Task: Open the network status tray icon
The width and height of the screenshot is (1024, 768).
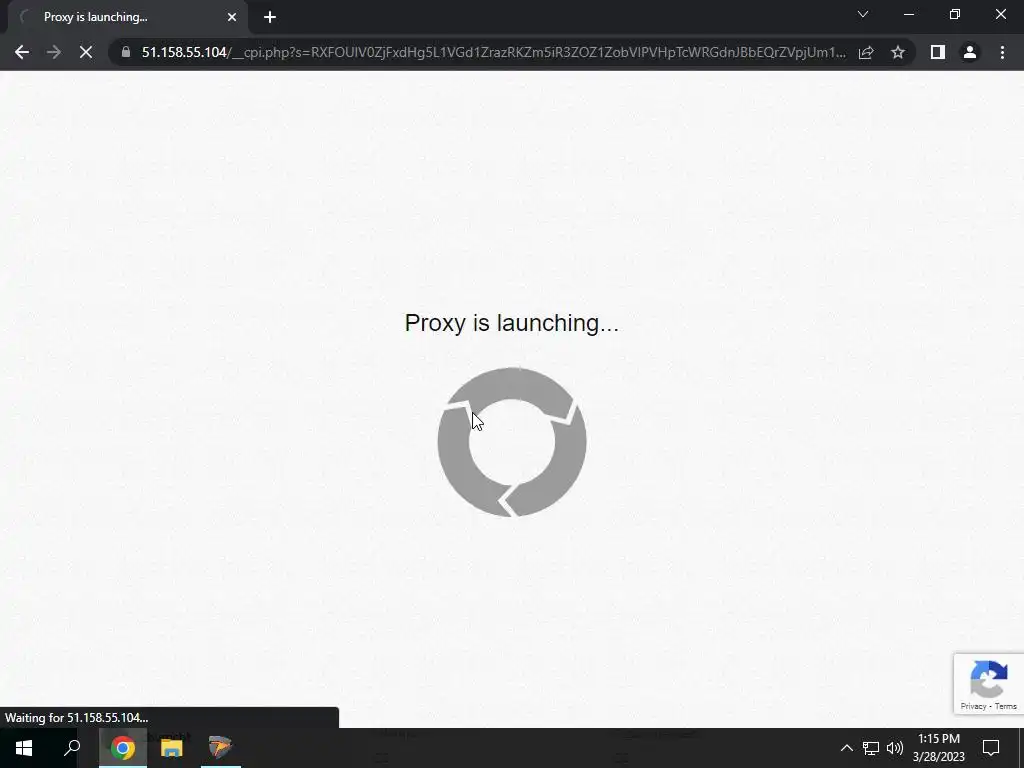Action: [871, 748]
